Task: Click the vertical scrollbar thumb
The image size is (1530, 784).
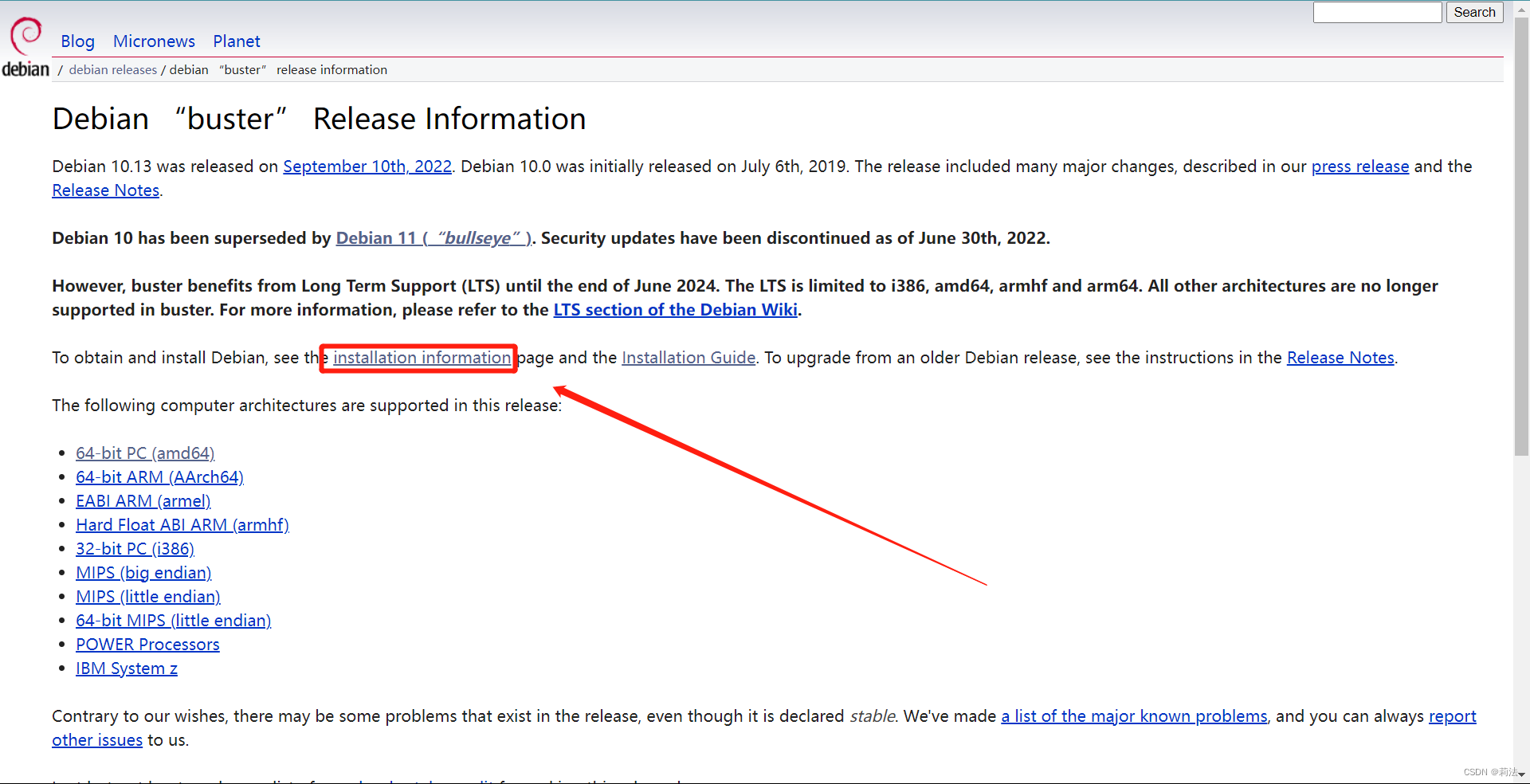Action: click(1521, 236)
